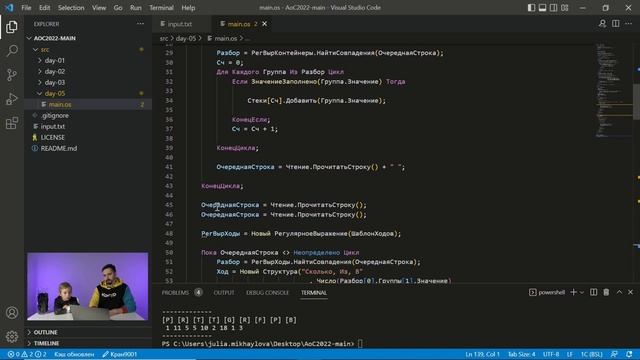
Task: Select the Terminal panel tab
Action: (314, 293)
